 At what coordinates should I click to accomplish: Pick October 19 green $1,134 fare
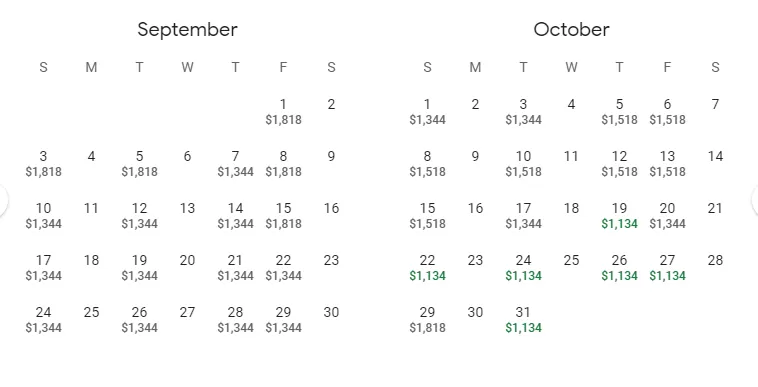point(619,215)
